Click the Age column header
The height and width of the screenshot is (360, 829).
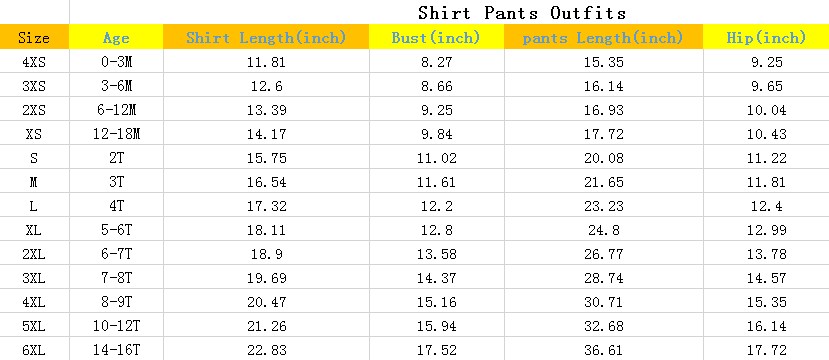(x=116, y=38)
